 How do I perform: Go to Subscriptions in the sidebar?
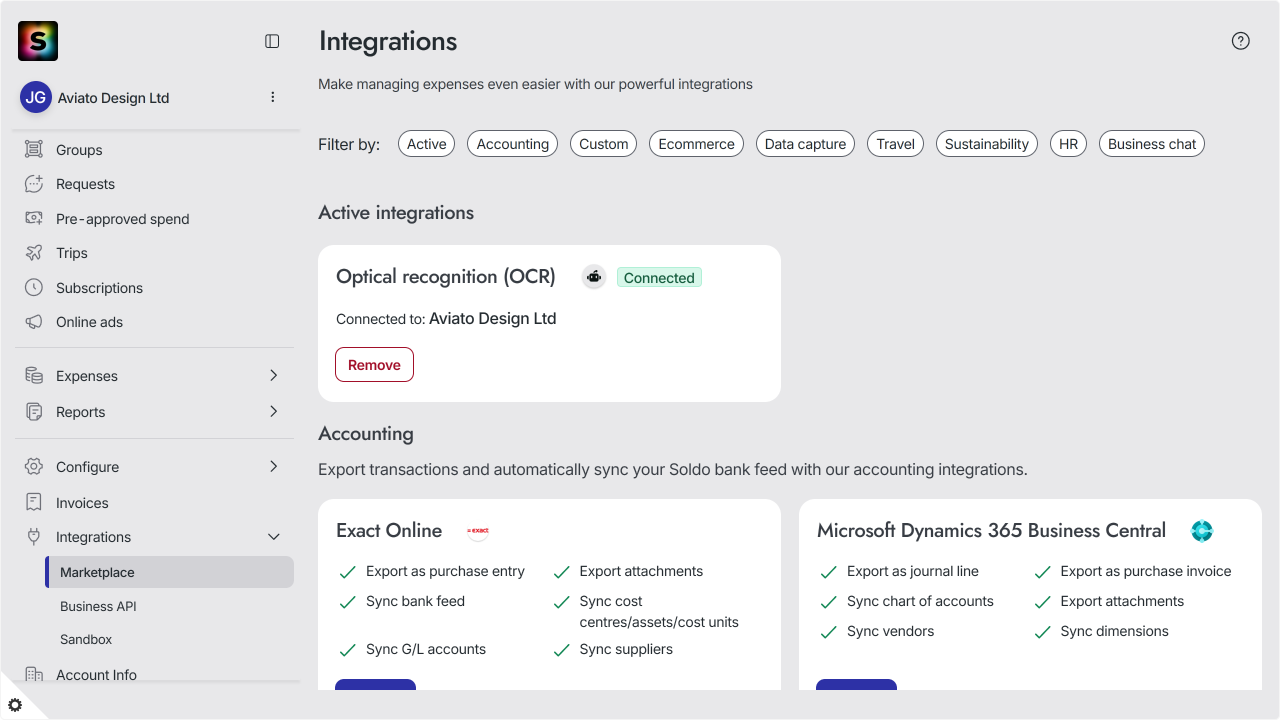pyautogui.click(x=99, y=288)
